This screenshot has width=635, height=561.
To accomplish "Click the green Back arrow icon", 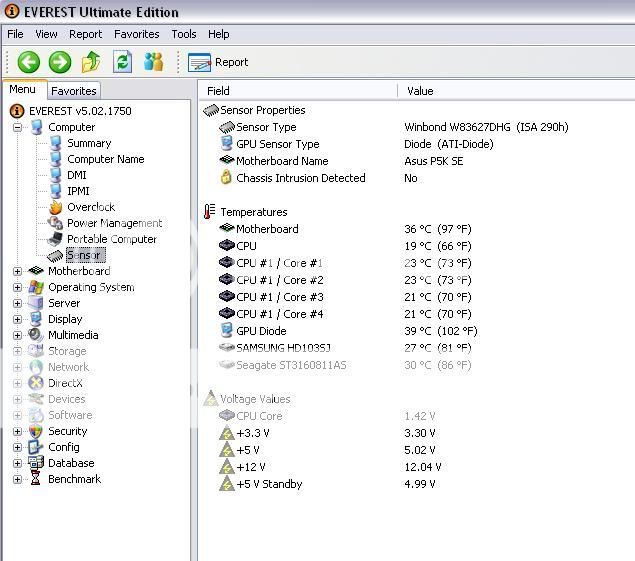I will click(28, 62).
